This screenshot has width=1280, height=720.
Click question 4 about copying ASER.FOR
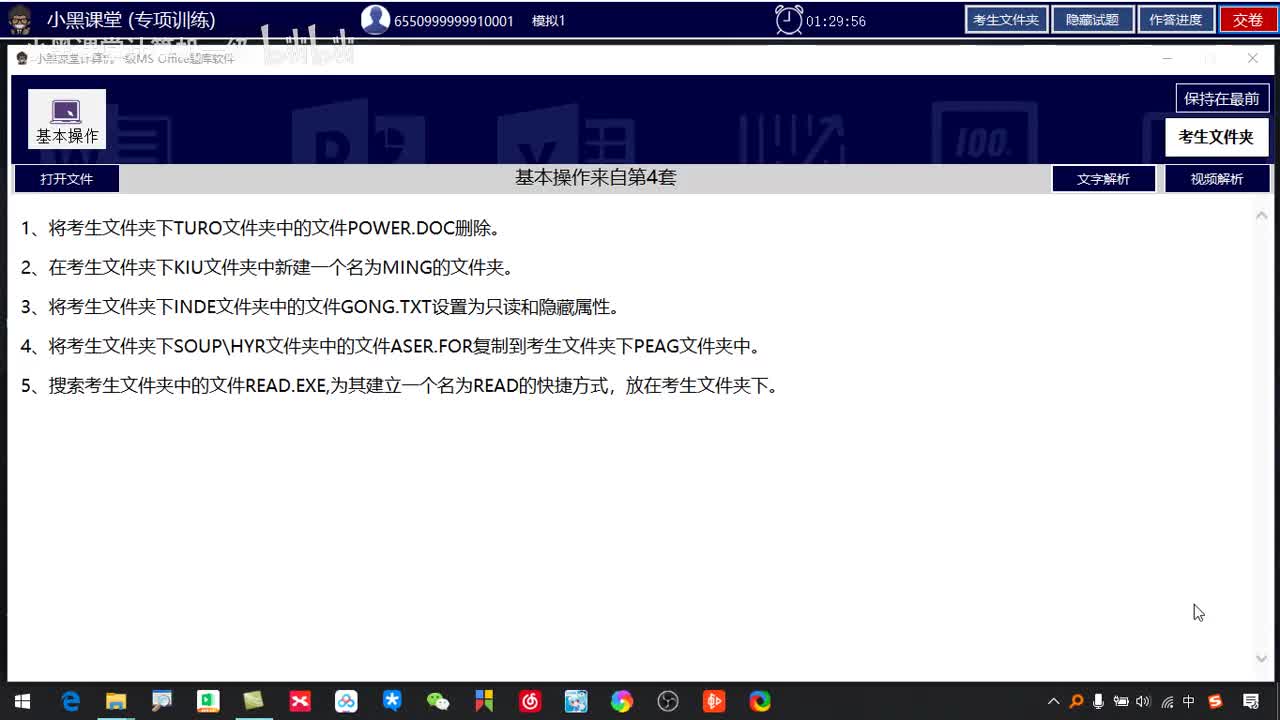pos(392,346)
